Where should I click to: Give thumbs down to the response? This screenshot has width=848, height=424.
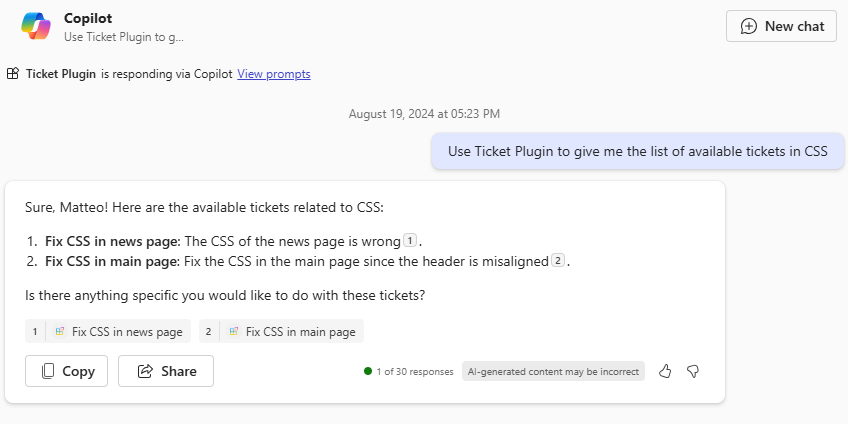[x=693, y=371]
